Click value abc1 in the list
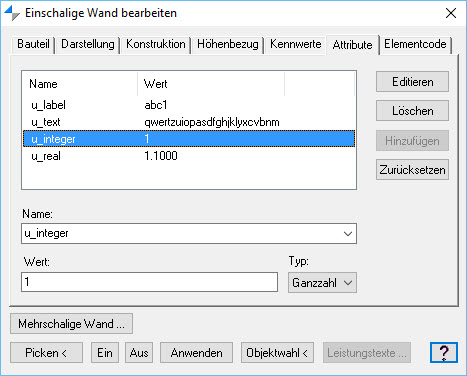Screen dimensions: 467x376 pyautogui.click(x=156, y=105)
